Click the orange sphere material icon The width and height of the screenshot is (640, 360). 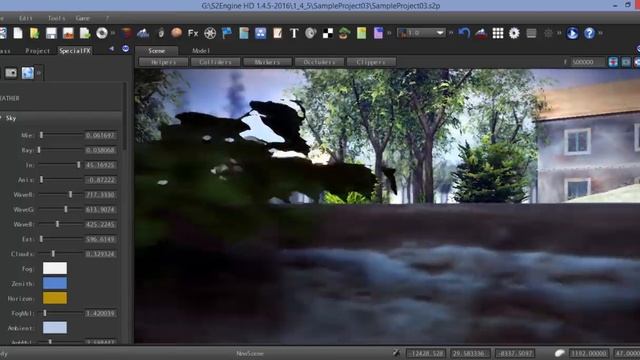[x=176, y=33]
